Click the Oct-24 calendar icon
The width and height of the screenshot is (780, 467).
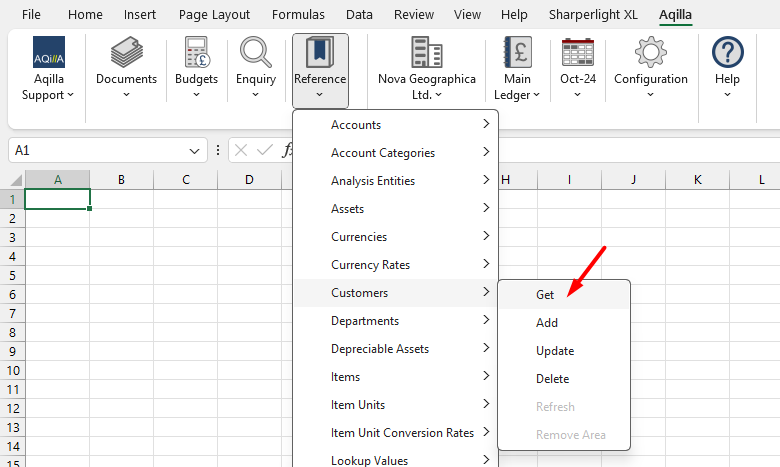[x=578, y=53]
